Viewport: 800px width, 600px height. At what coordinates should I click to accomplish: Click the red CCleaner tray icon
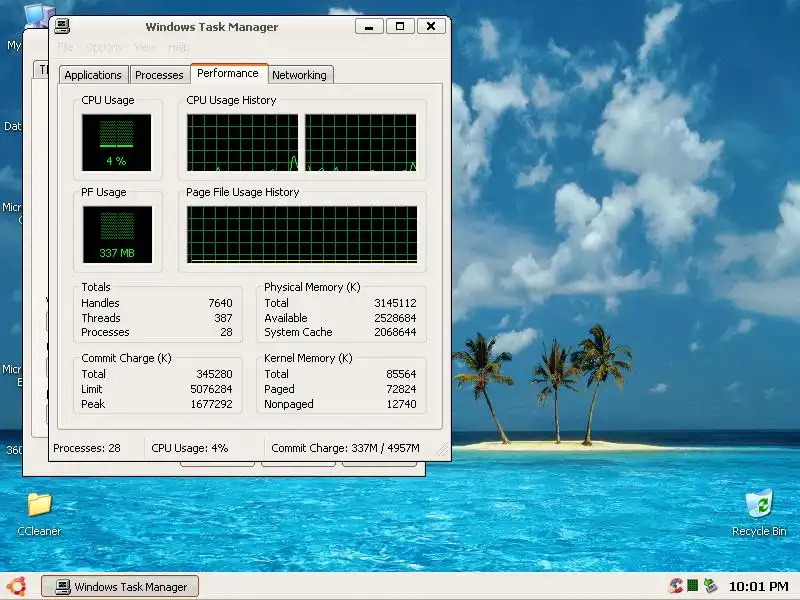click(x=676, y=586)
